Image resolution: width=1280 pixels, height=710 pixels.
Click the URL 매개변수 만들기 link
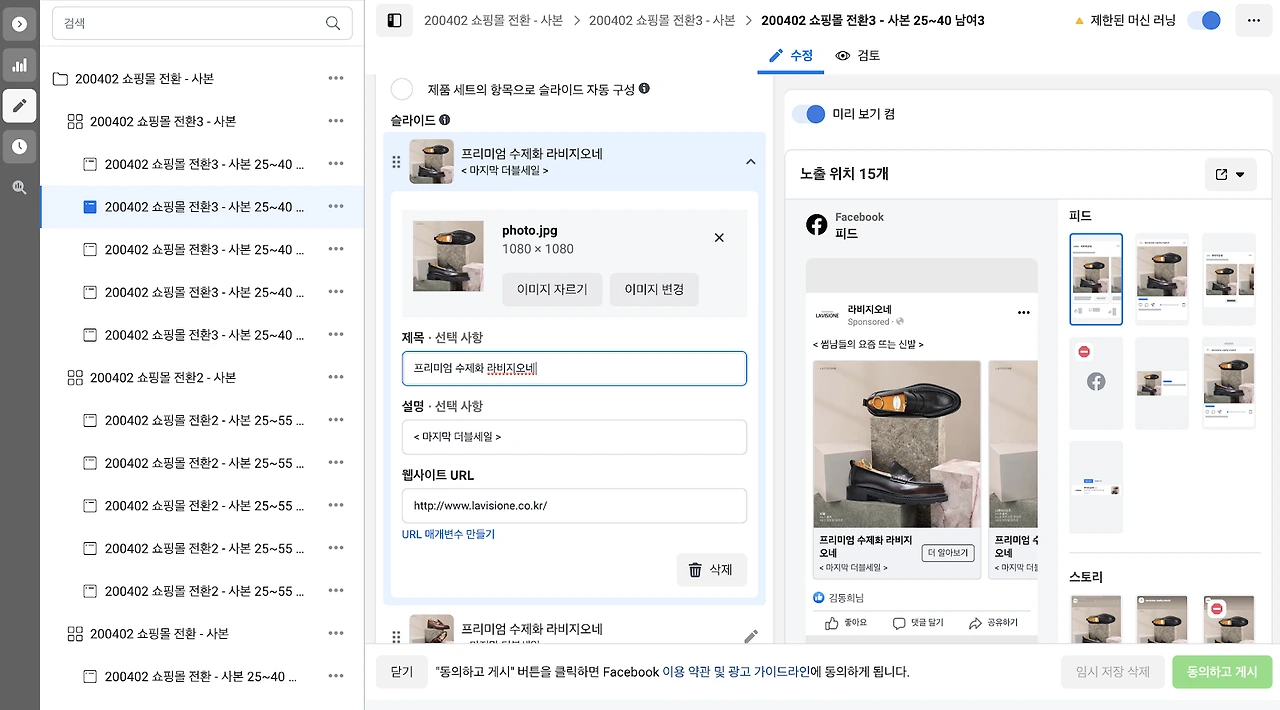448,534
